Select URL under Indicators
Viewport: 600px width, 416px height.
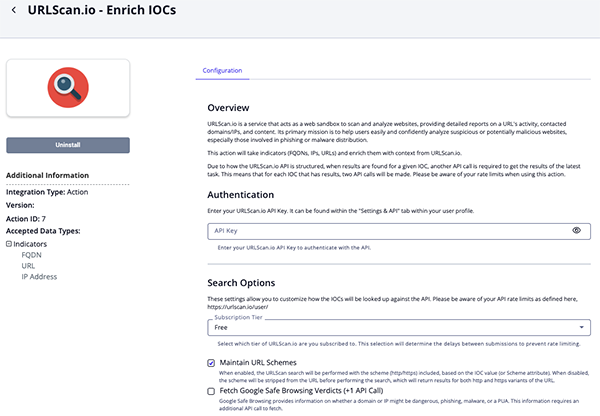28,266
